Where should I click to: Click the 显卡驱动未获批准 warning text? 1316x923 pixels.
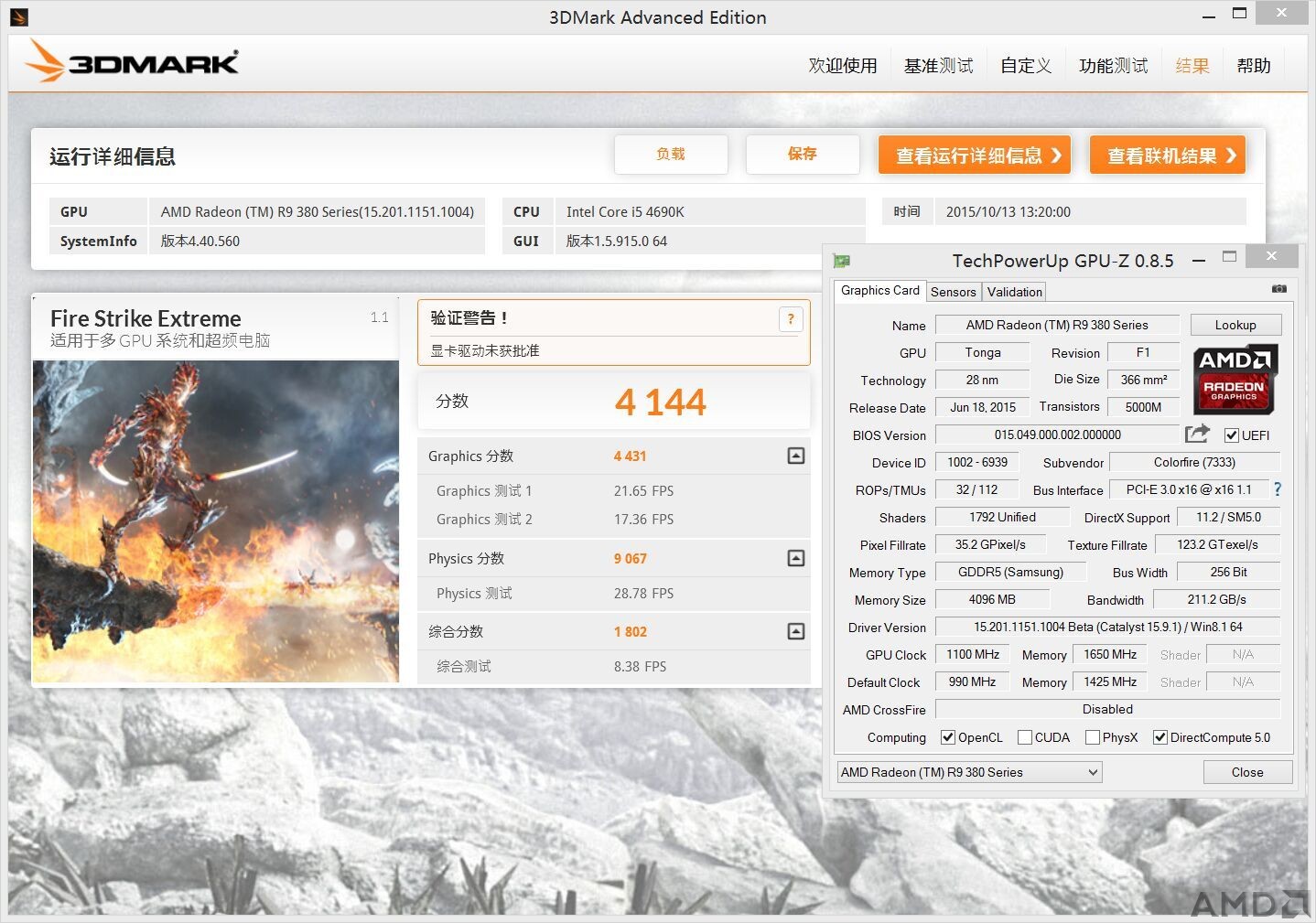pyautogui.click(x=485, y=350)
